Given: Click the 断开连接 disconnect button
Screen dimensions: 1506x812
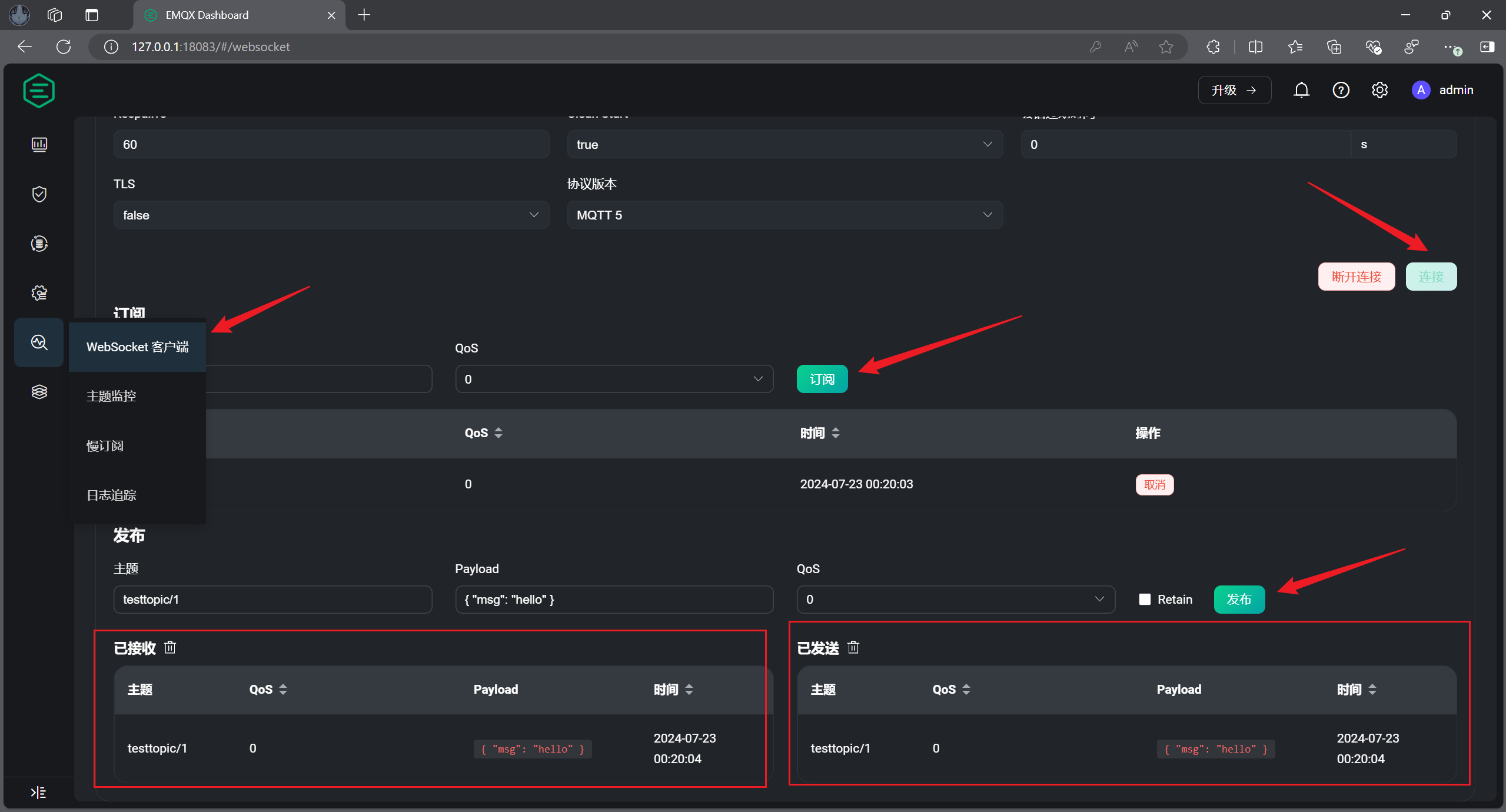Looking at the screenshot, I should click(x=1356, y=277).
